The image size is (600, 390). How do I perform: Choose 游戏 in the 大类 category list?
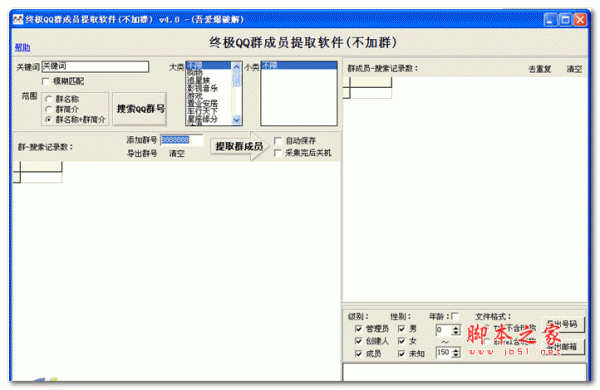point(209,96)
